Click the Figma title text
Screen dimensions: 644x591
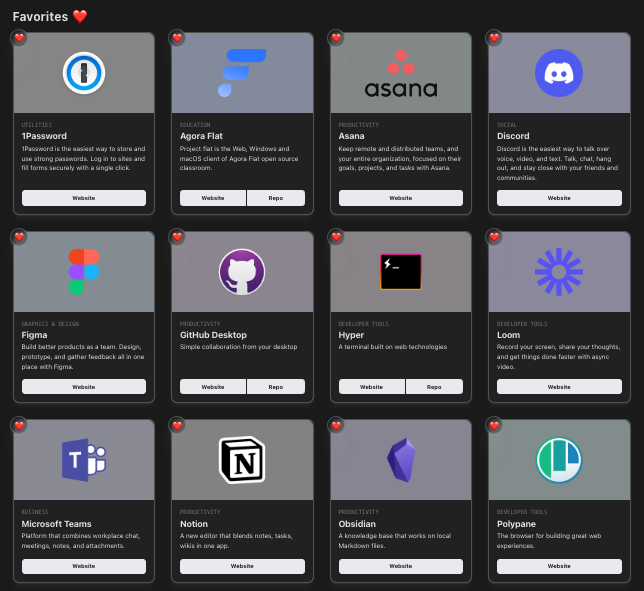(x=34, y=335)
